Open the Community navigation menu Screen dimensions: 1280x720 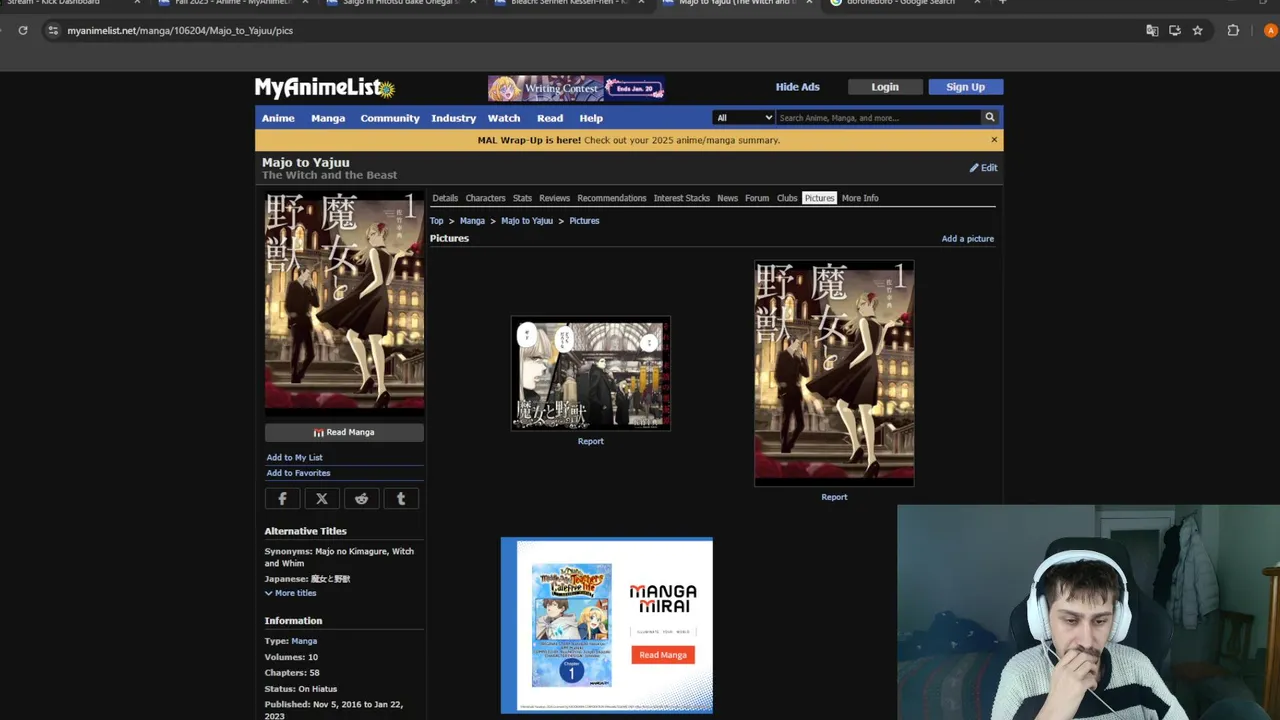pos(390,118)
